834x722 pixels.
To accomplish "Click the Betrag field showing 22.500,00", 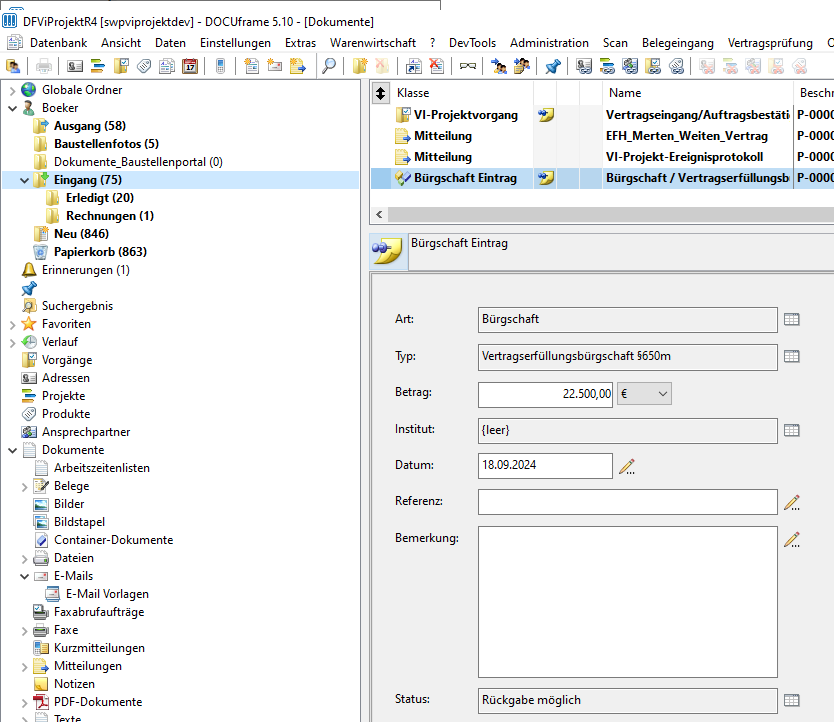I will tap(545, 394).
